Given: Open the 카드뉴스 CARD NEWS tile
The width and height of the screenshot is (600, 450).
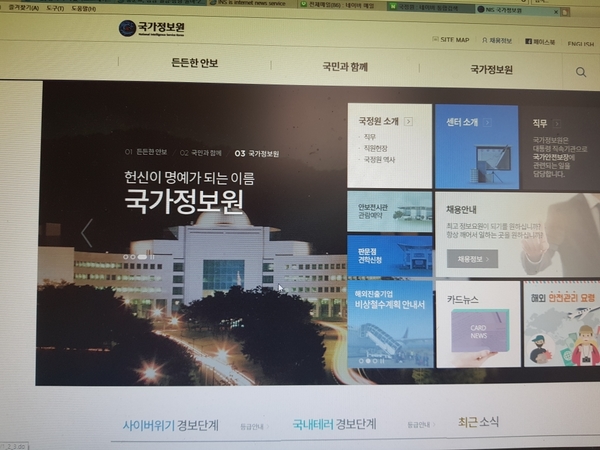Looking at the screenshot, I should pyautogui.click(x=478, y=324).
